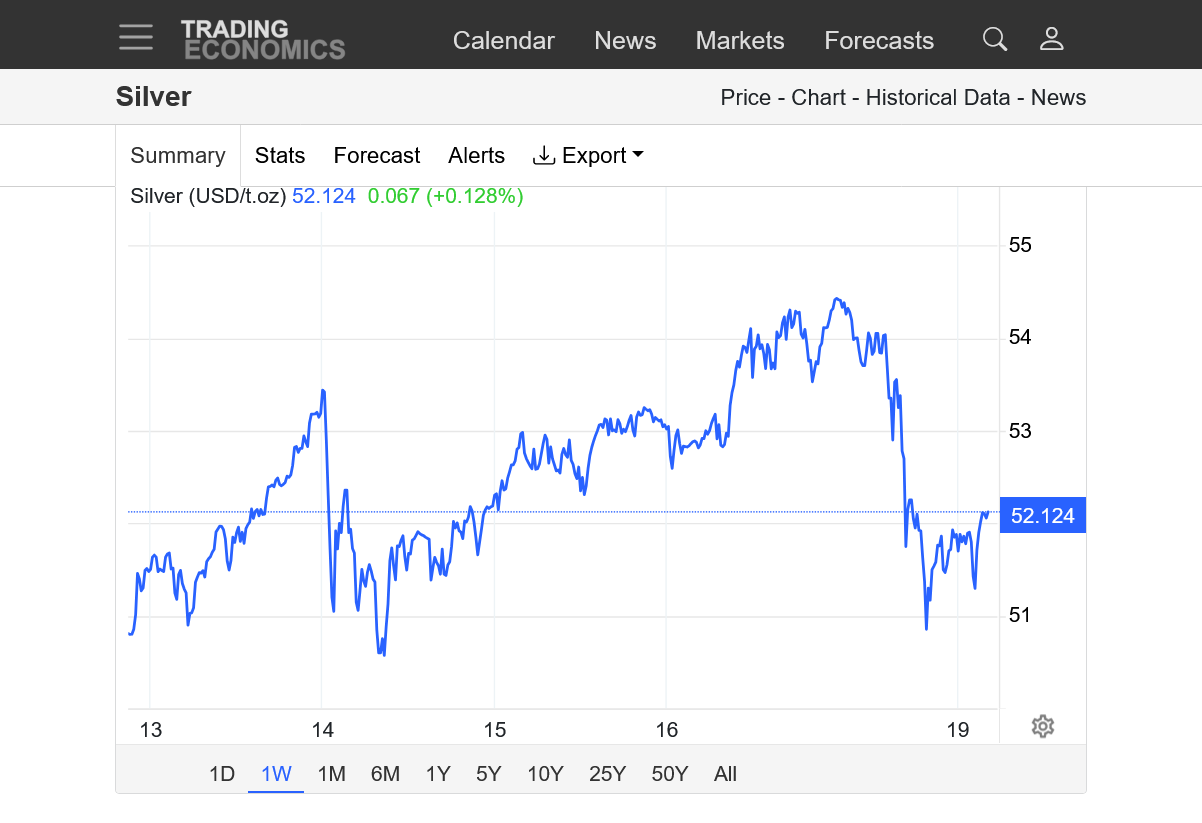
Task: Click the 52.124 current price label
Action: tap(1042, 516)
